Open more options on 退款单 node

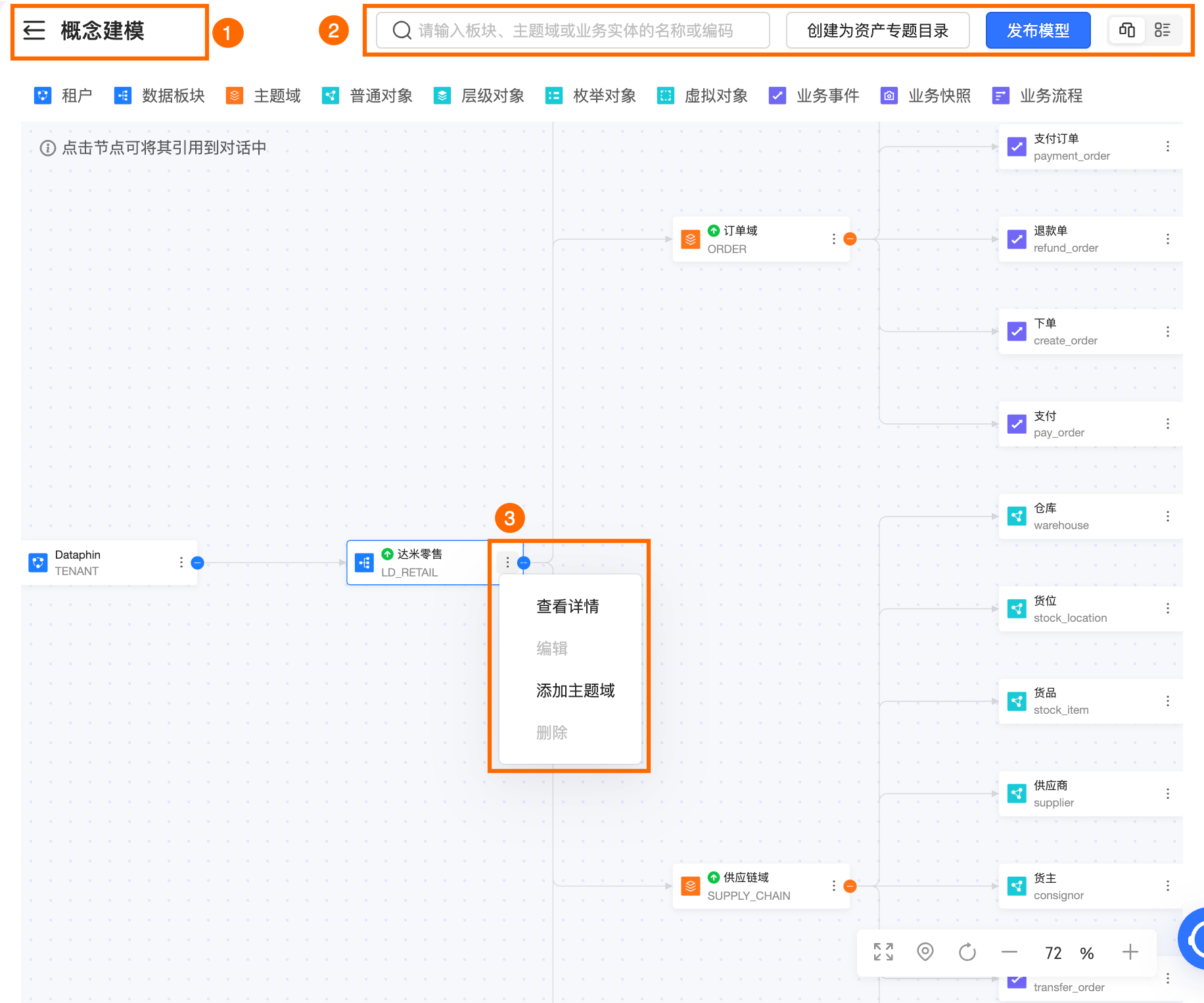(1168, 239)
